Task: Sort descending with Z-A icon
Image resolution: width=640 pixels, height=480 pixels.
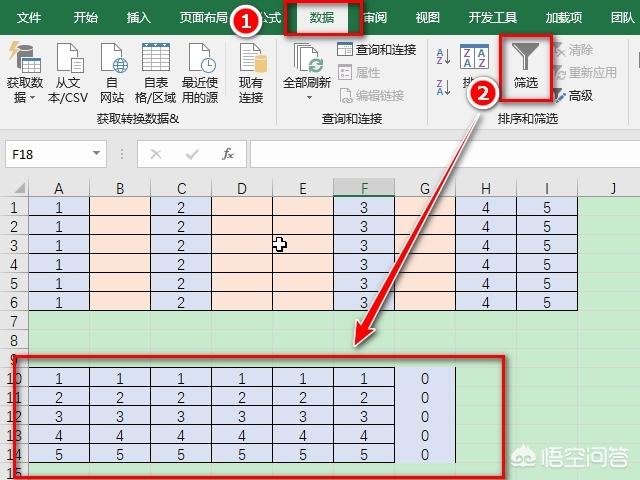Action: coord(443,87)
